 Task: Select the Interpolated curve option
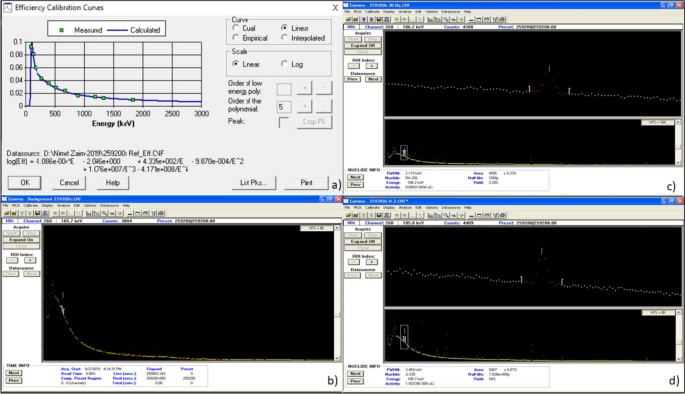coord(284,38)
